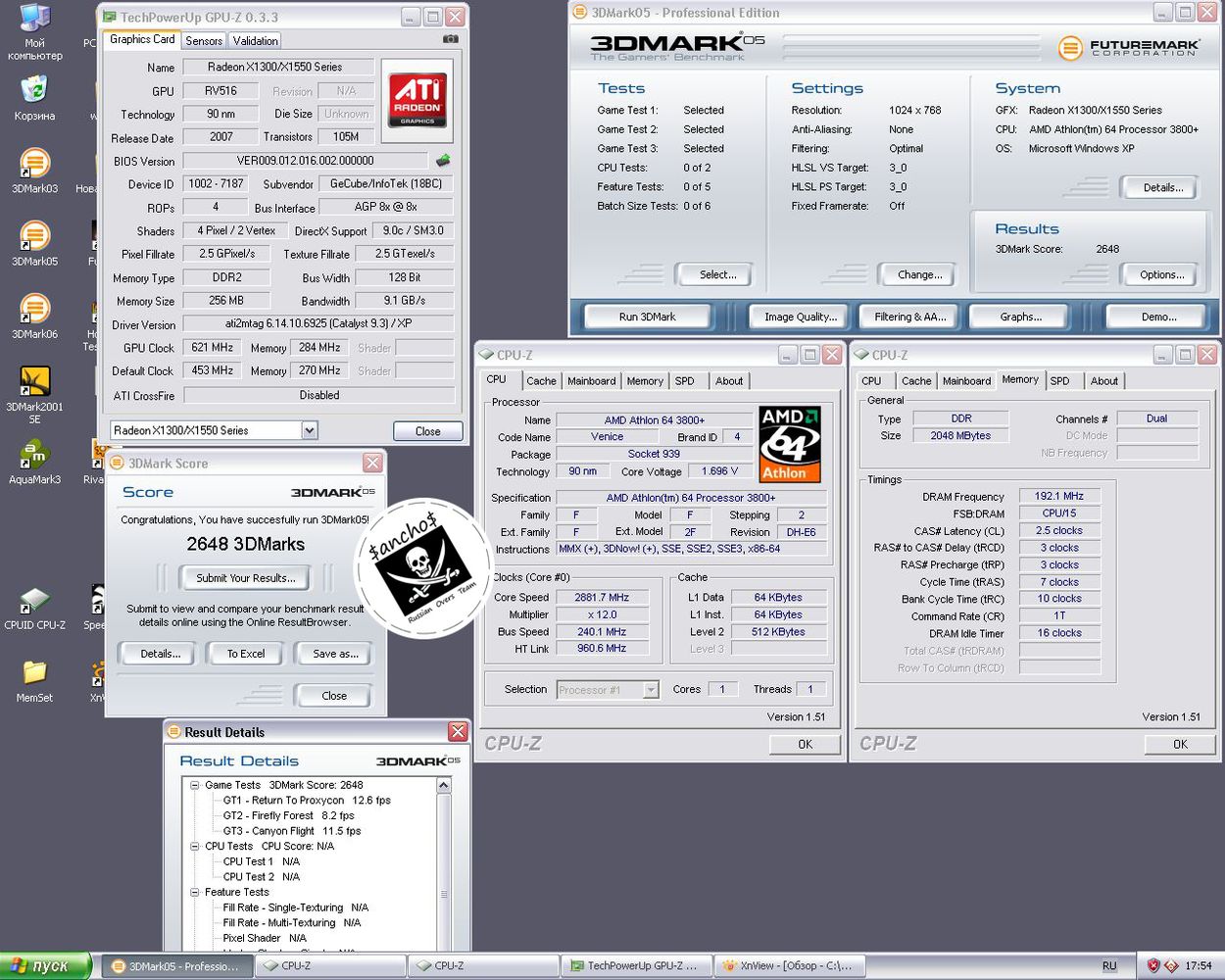Click the Start (пуск) button

pyautogui.click(x=46, y=965)
